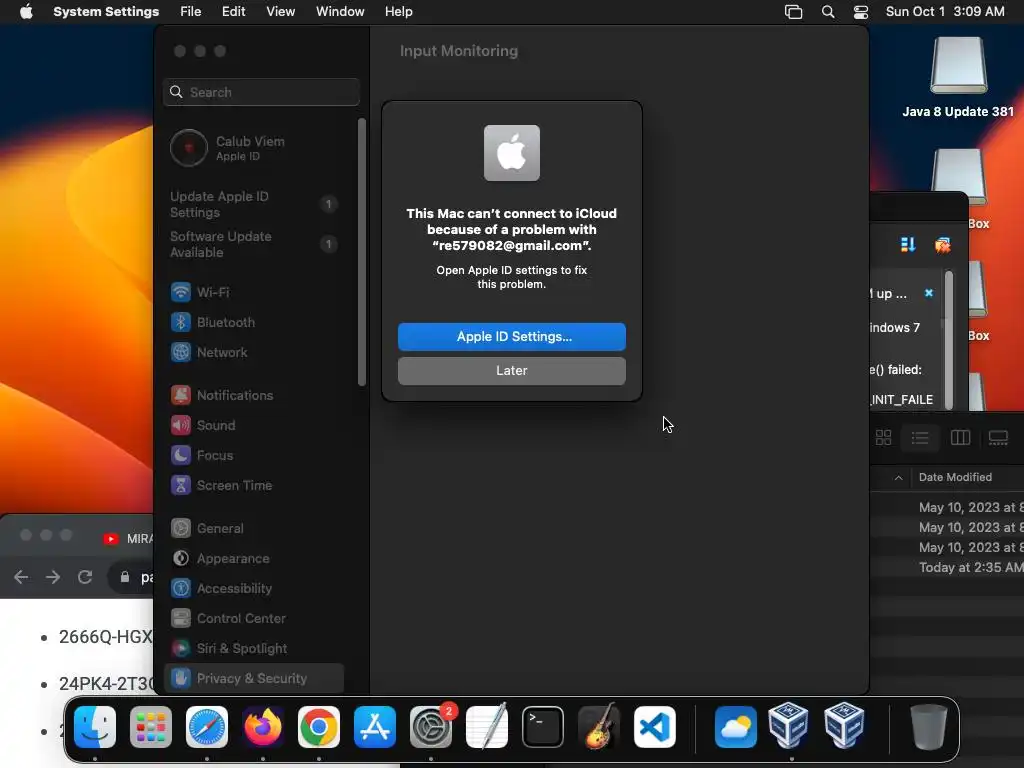Click VirtualBox sort order toolbar icon

(x=908, y=245)
